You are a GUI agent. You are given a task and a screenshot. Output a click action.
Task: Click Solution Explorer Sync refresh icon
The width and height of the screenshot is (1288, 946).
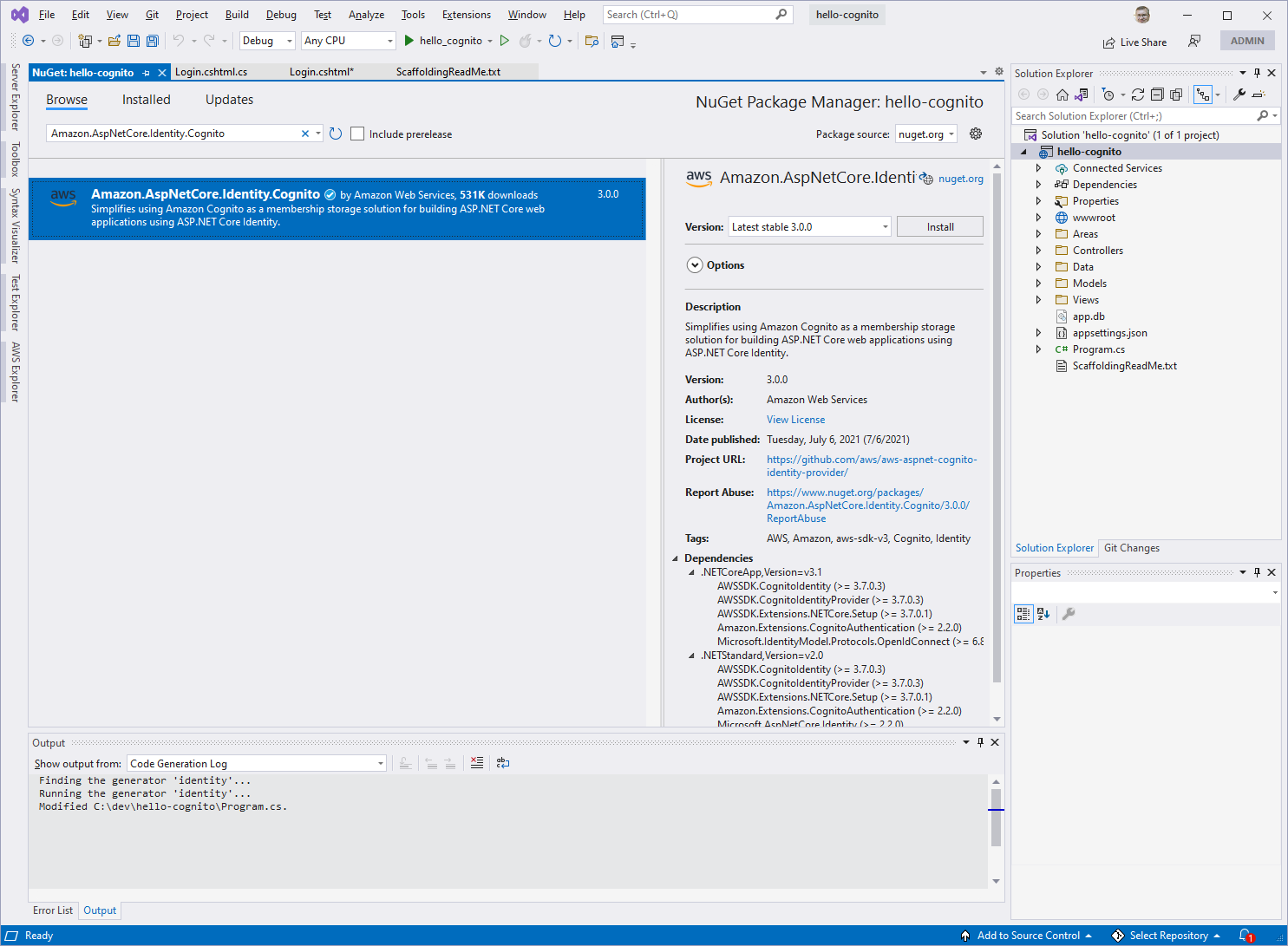coord(1138,95)
